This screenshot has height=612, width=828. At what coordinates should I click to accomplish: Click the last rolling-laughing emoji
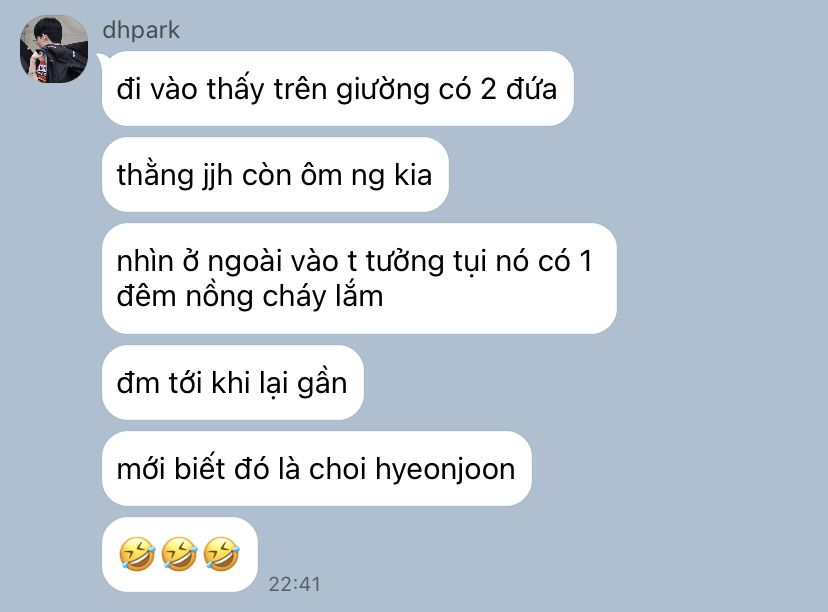pos(221,554)
